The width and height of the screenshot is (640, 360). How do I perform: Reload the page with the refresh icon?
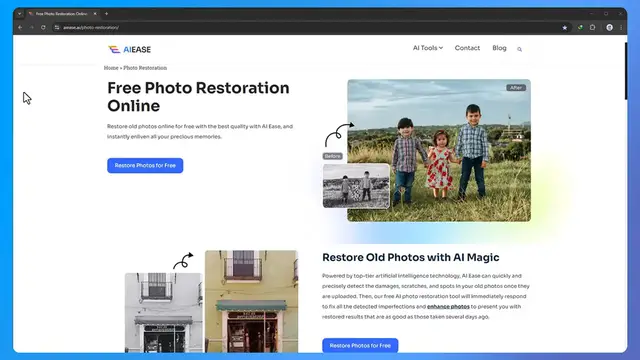pyautogui.click(x=43, y=27)
